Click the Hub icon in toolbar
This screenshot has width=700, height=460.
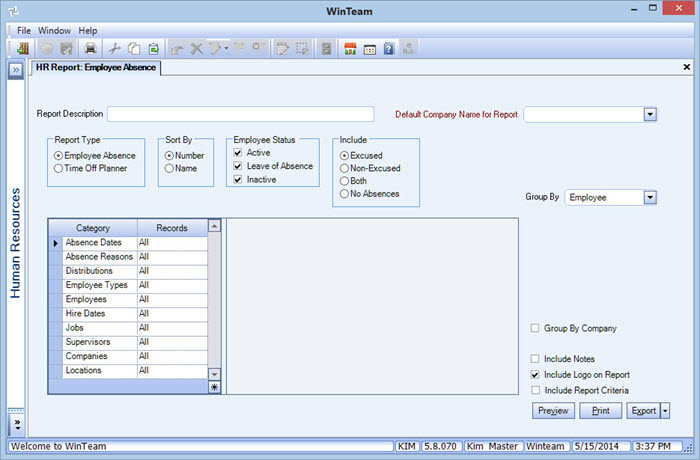[x=408, y=49]
